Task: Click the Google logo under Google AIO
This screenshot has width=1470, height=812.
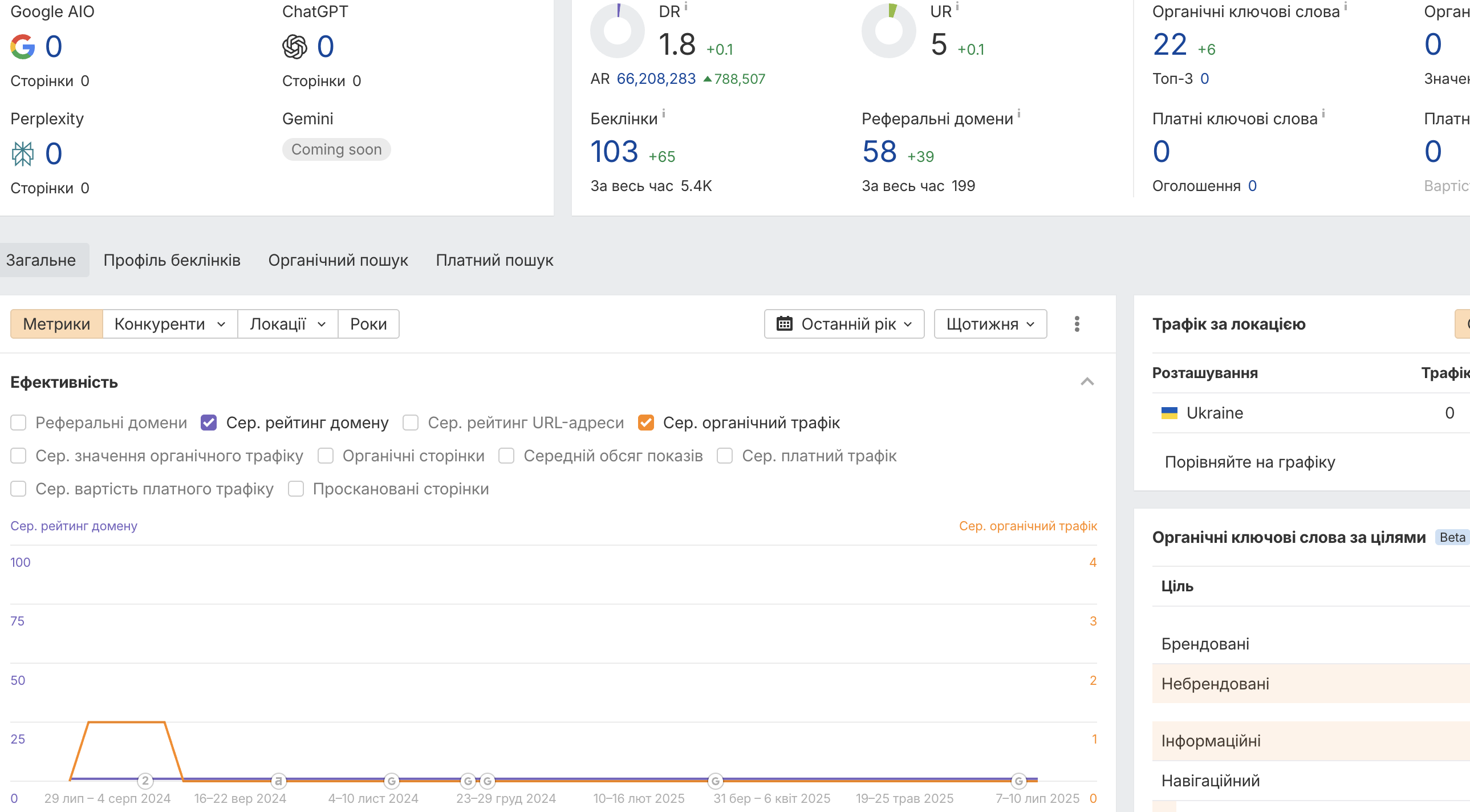Action: [23, 47]
